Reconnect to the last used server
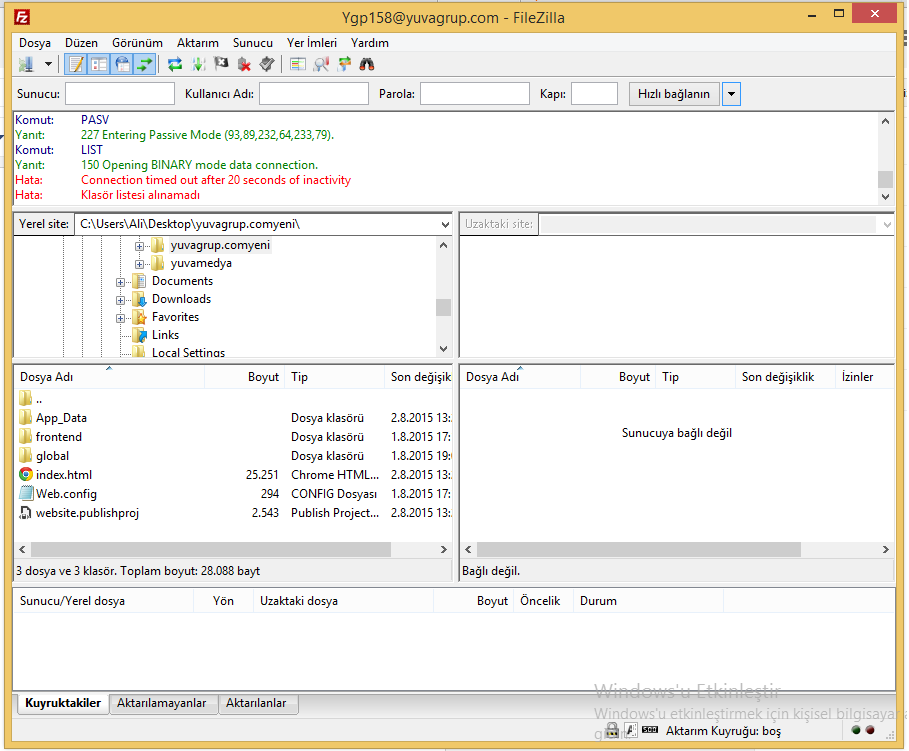This screenshot has width=909, height=751. tap(267, 64)
